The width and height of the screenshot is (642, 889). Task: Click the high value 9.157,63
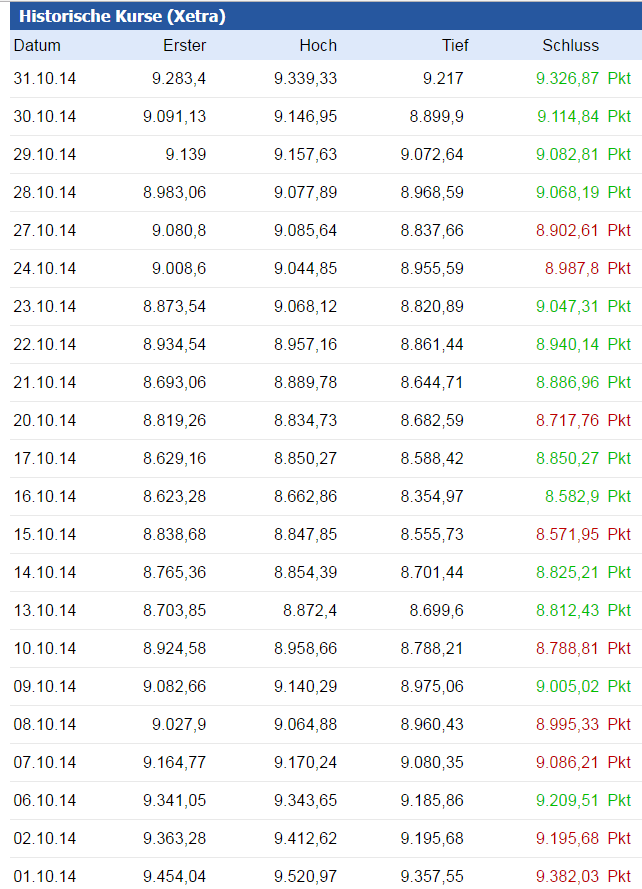click(x=305, y=154)
